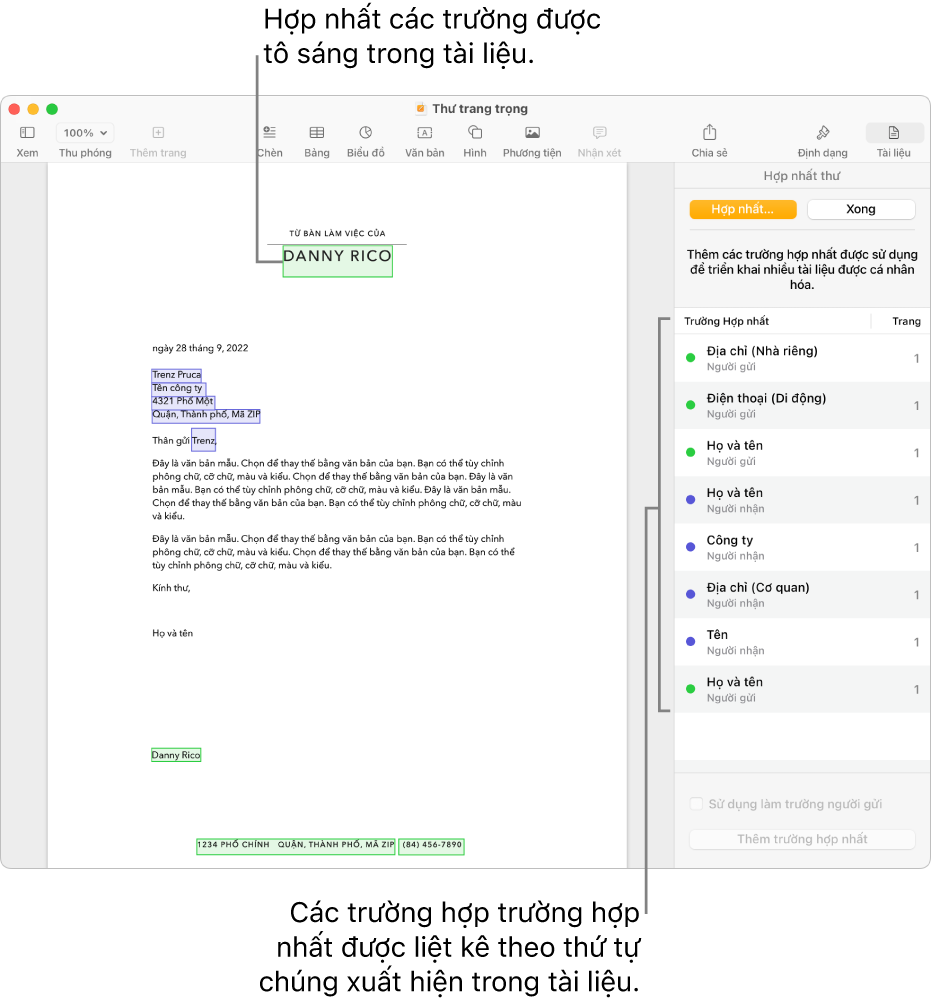The width and height of the screenshot is (931, 1008).
Task: Click the Danny Rico signature field
Action: 176,755
